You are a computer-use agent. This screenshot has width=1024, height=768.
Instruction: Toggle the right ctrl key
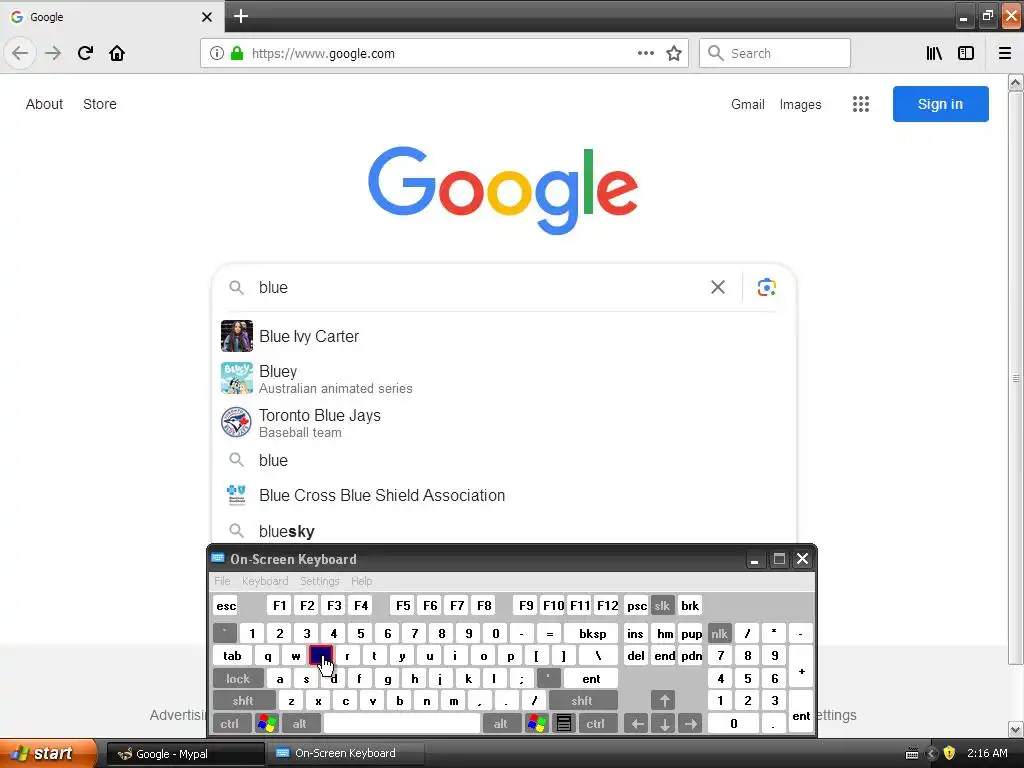[x=595, y=724]
